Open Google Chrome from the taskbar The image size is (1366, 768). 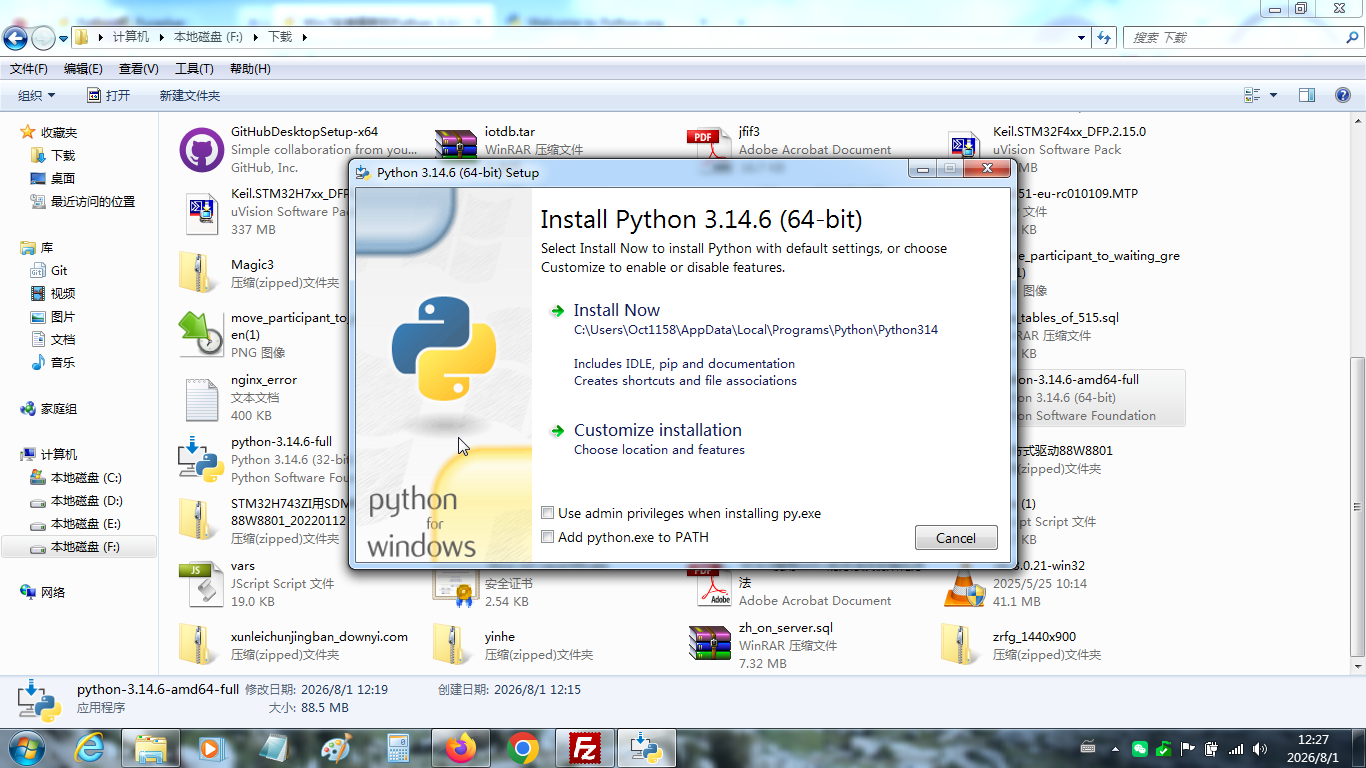point(523,747)
